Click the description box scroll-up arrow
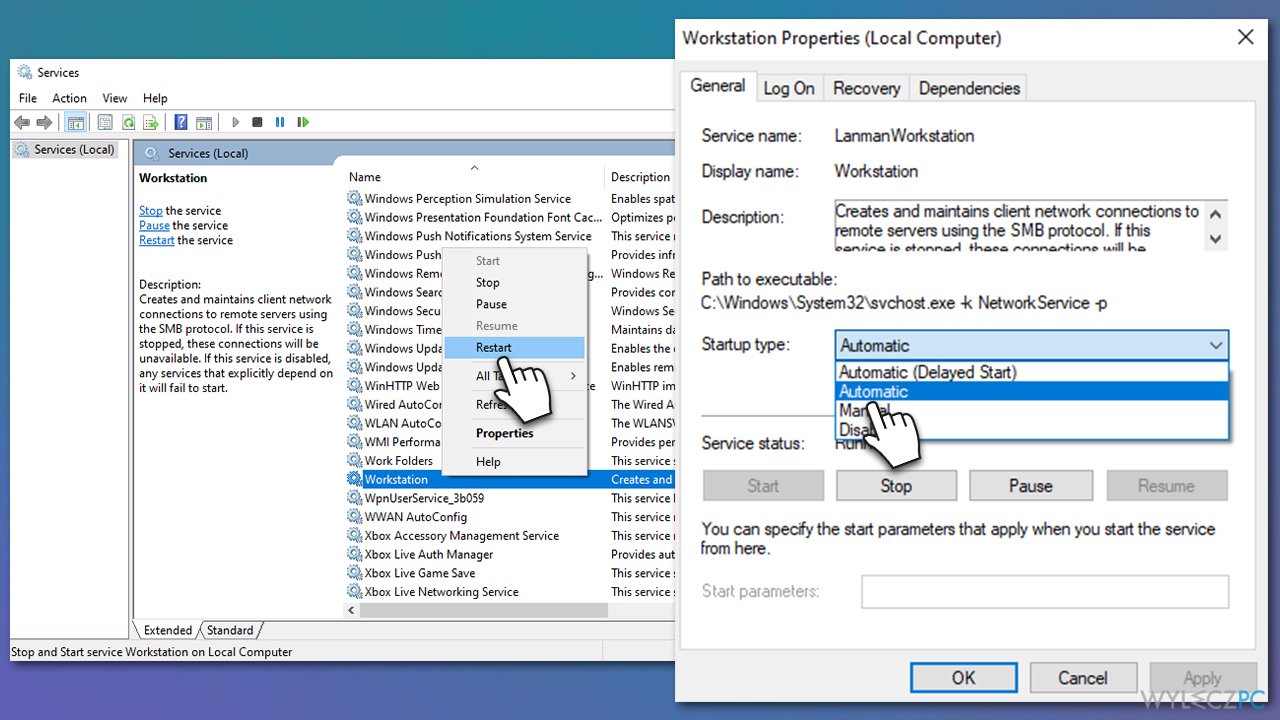The image size is (1280, 720). click(1215, 213)
